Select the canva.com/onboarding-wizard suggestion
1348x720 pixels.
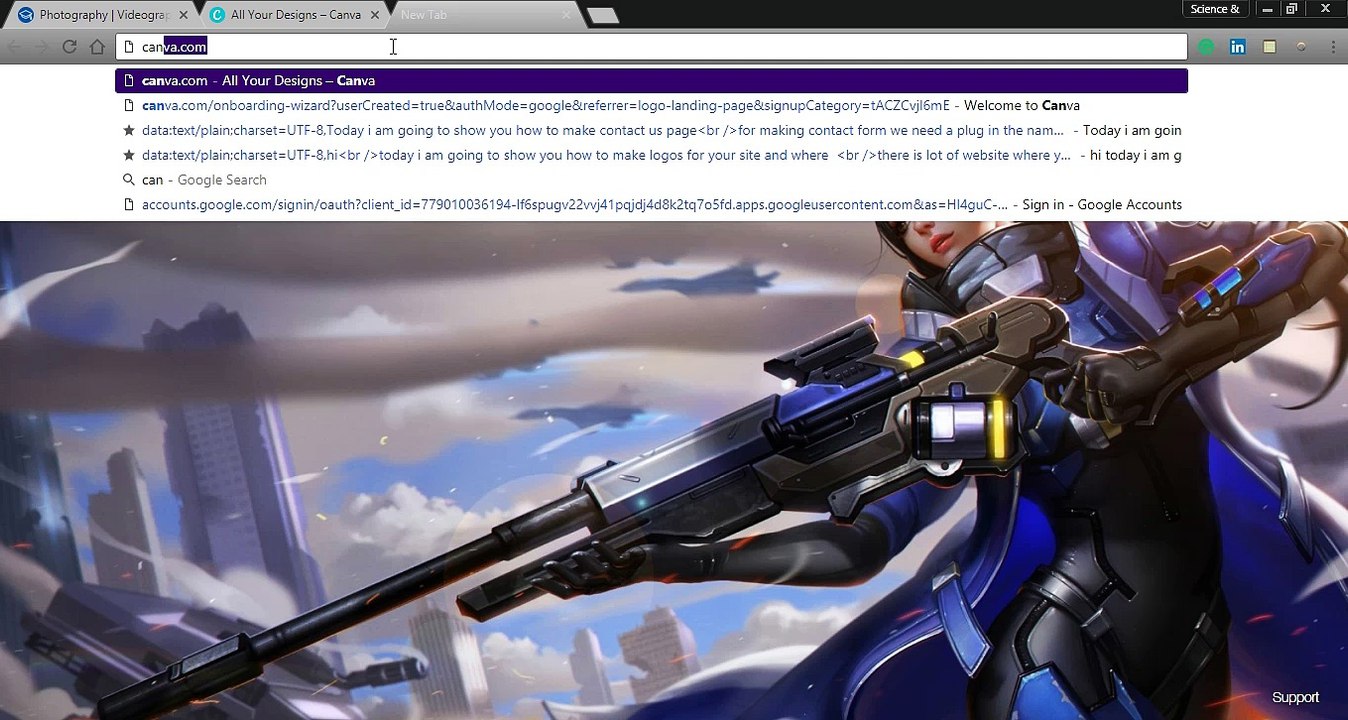point(651,105)
